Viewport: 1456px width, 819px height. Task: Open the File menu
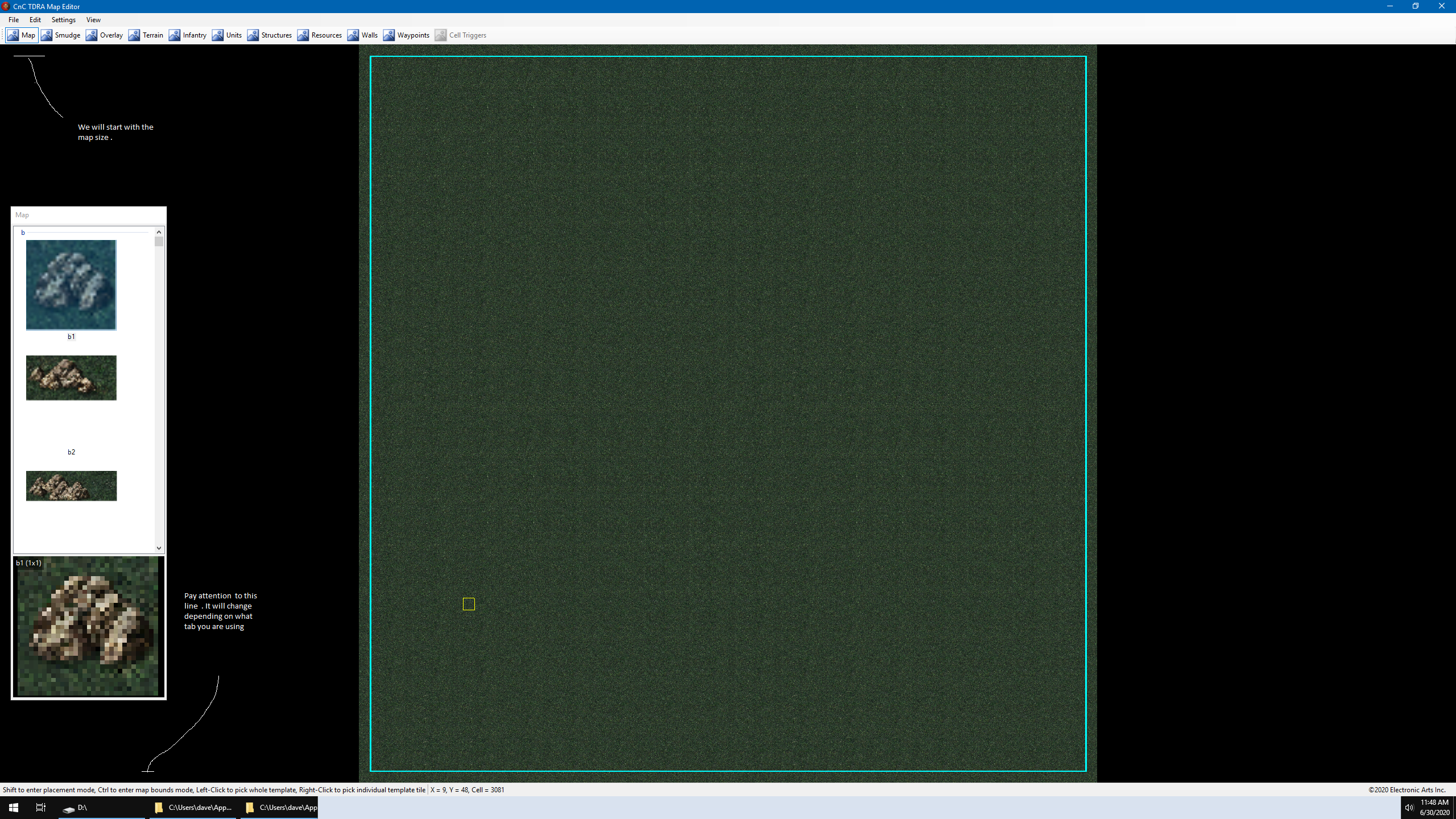14,20
